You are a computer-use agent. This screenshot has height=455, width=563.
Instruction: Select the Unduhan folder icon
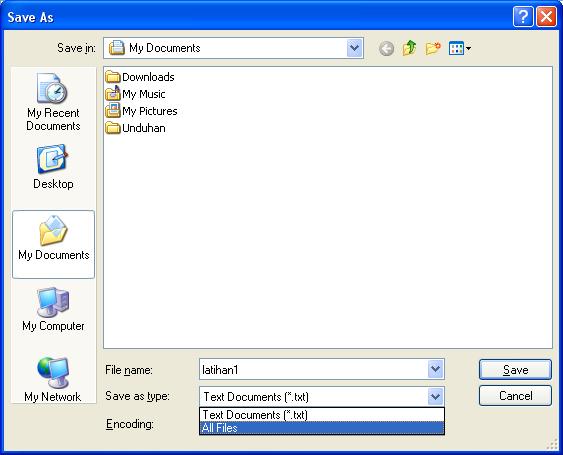pyautogui.click(x=113, y=128)
